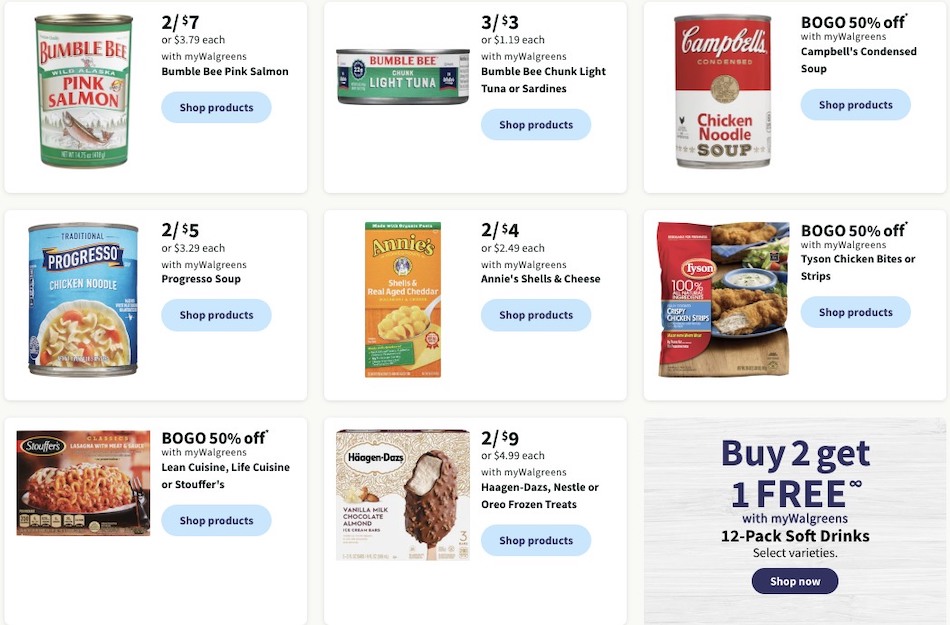Click Shop products for Tyson Chicken Bites or Strips
This screenshot has height=625, width=950.
pos(856,312)
